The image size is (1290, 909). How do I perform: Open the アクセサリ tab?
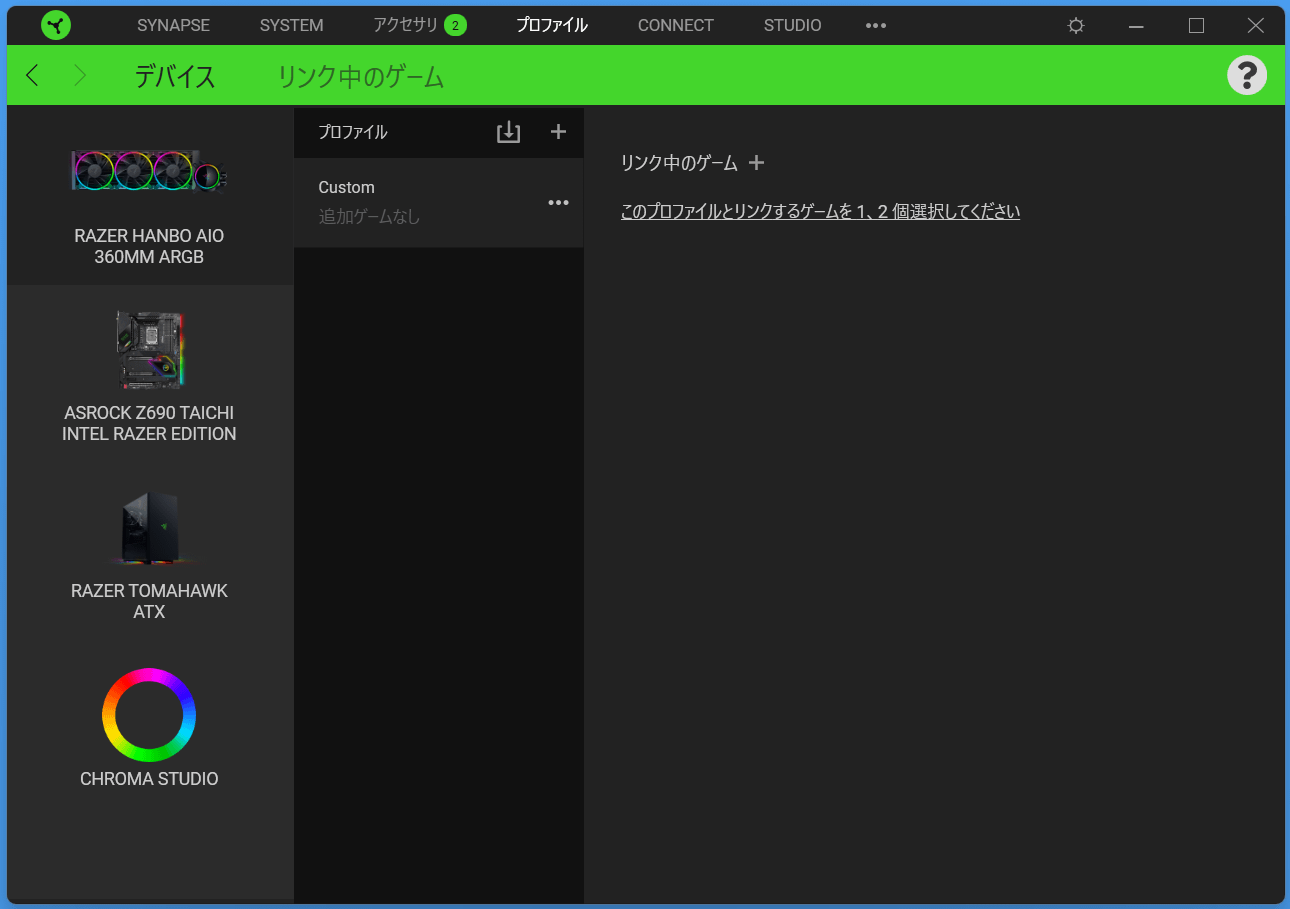click(405, 25)
